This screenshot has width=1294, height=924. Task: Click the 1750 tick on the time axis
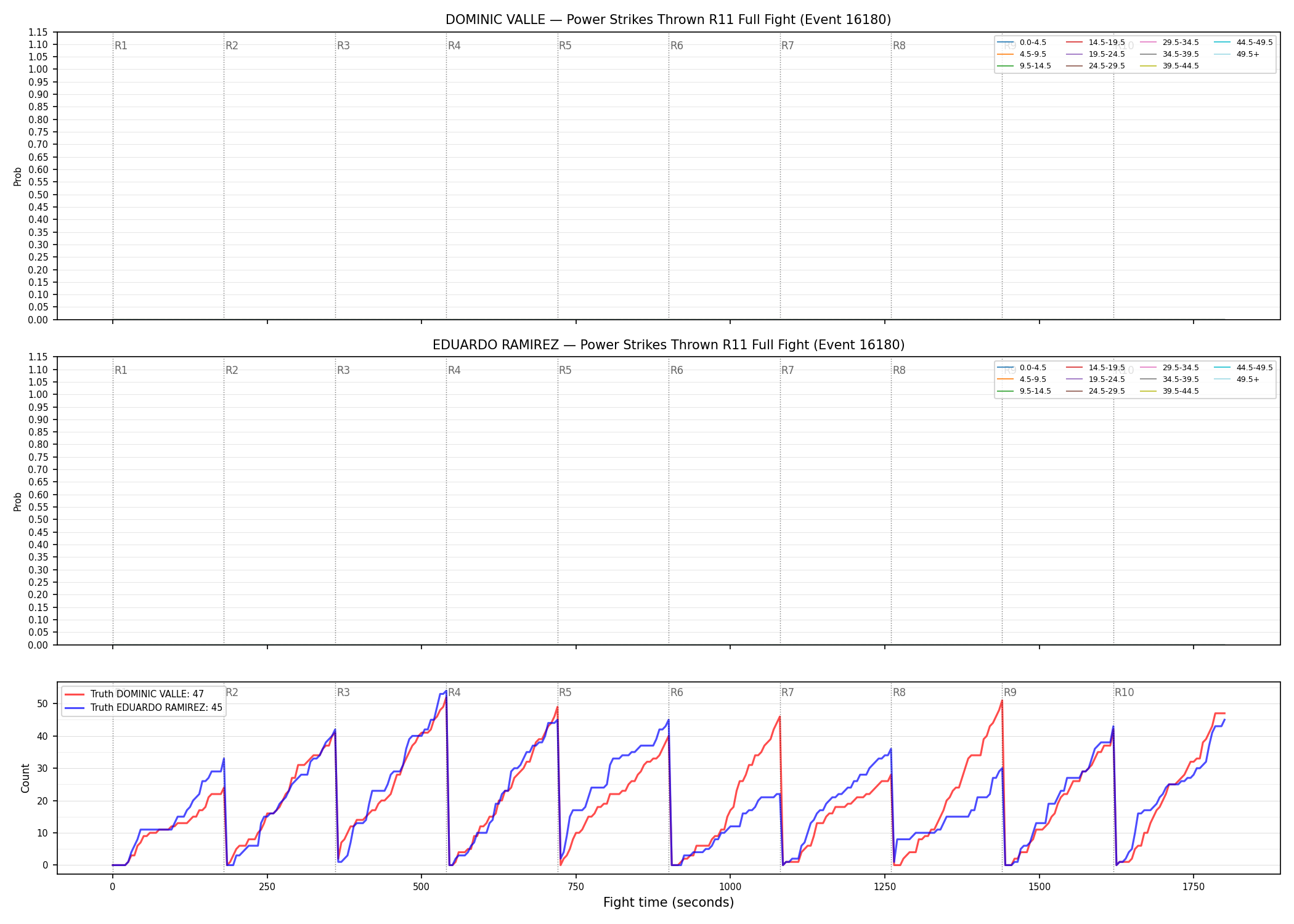1194,887
